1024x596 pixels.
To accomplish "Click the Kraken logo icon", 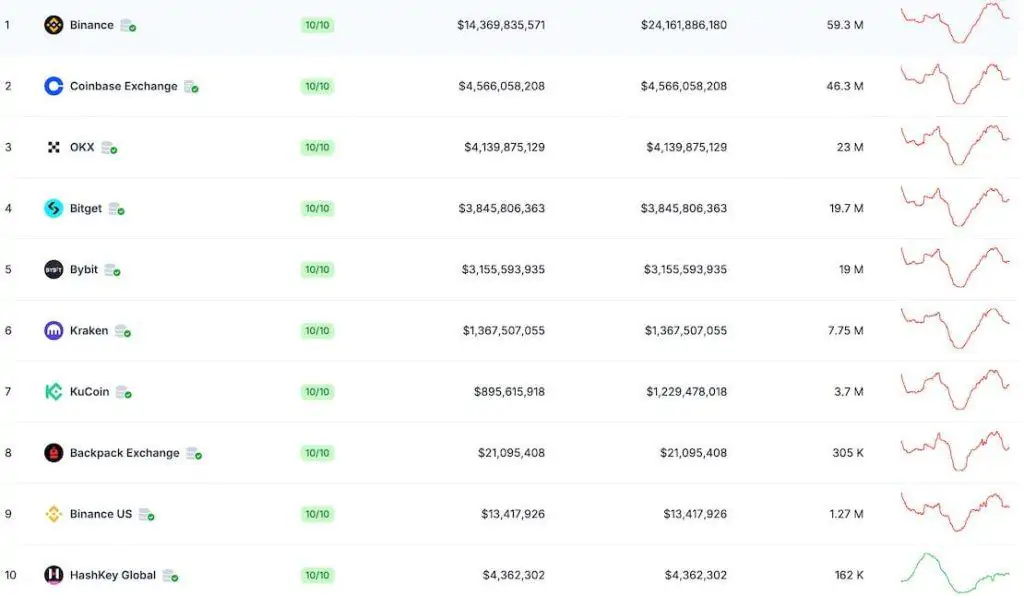I will click(54, 330).
